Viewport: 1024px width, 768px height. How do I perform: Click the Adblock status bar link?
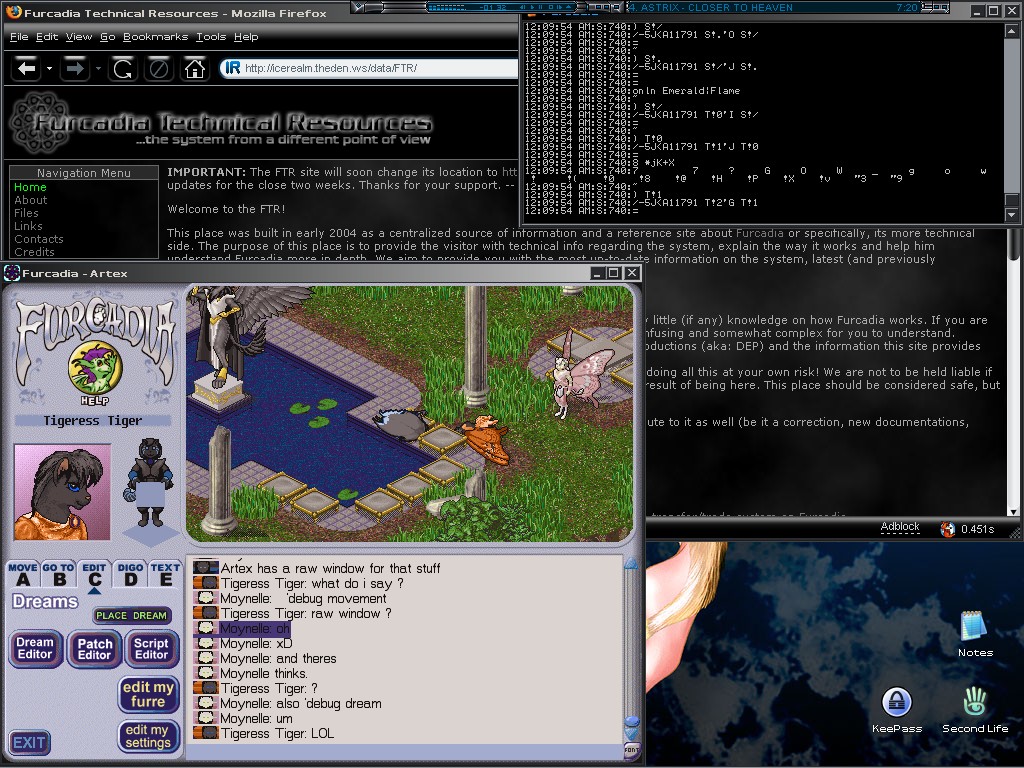click(900, 526)
